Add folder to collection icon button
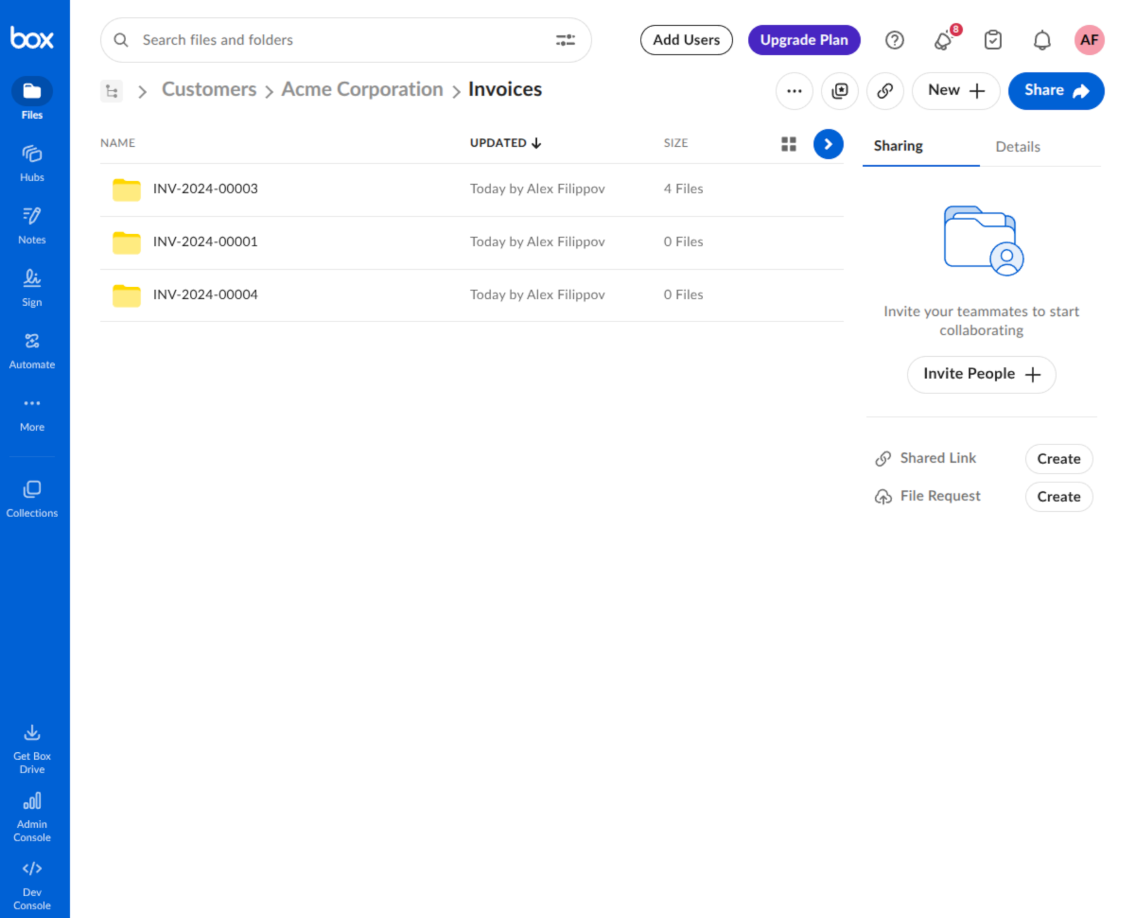 coord(840,91)
